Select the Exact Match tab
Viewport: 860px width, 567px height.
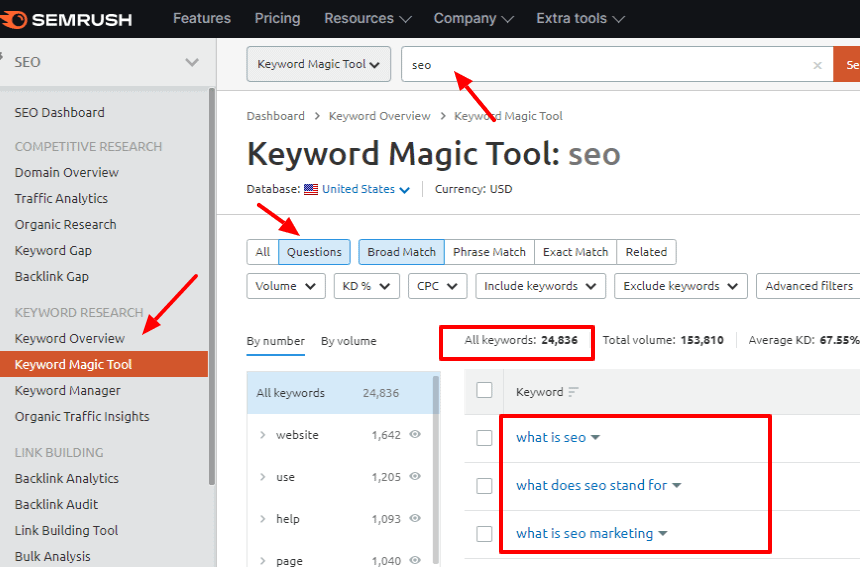click(x=575, y=252)
